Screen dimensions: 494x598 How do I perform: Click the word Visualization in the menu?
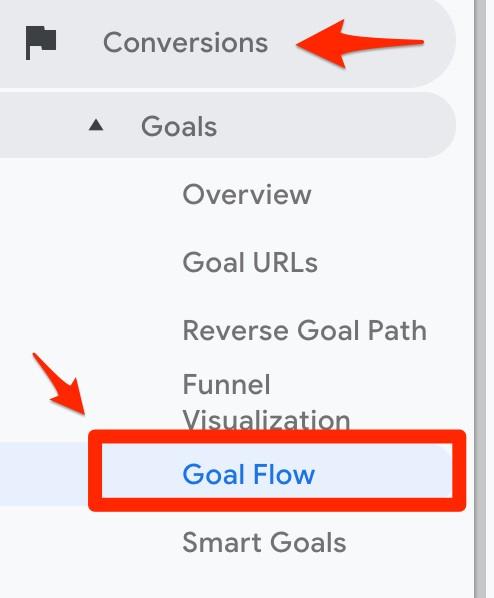pos(266,420)
